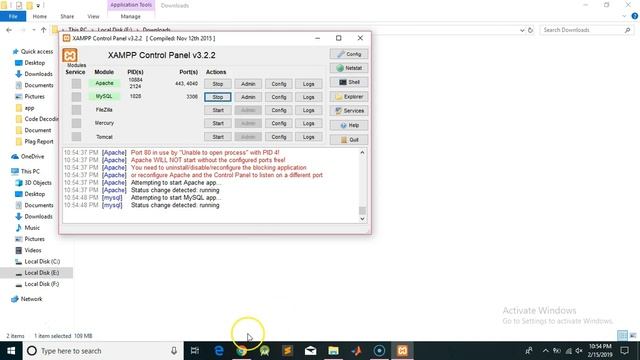This screenshot has width=640, height=360.
Task: Open Share ribbon tab
Action: 67,16
